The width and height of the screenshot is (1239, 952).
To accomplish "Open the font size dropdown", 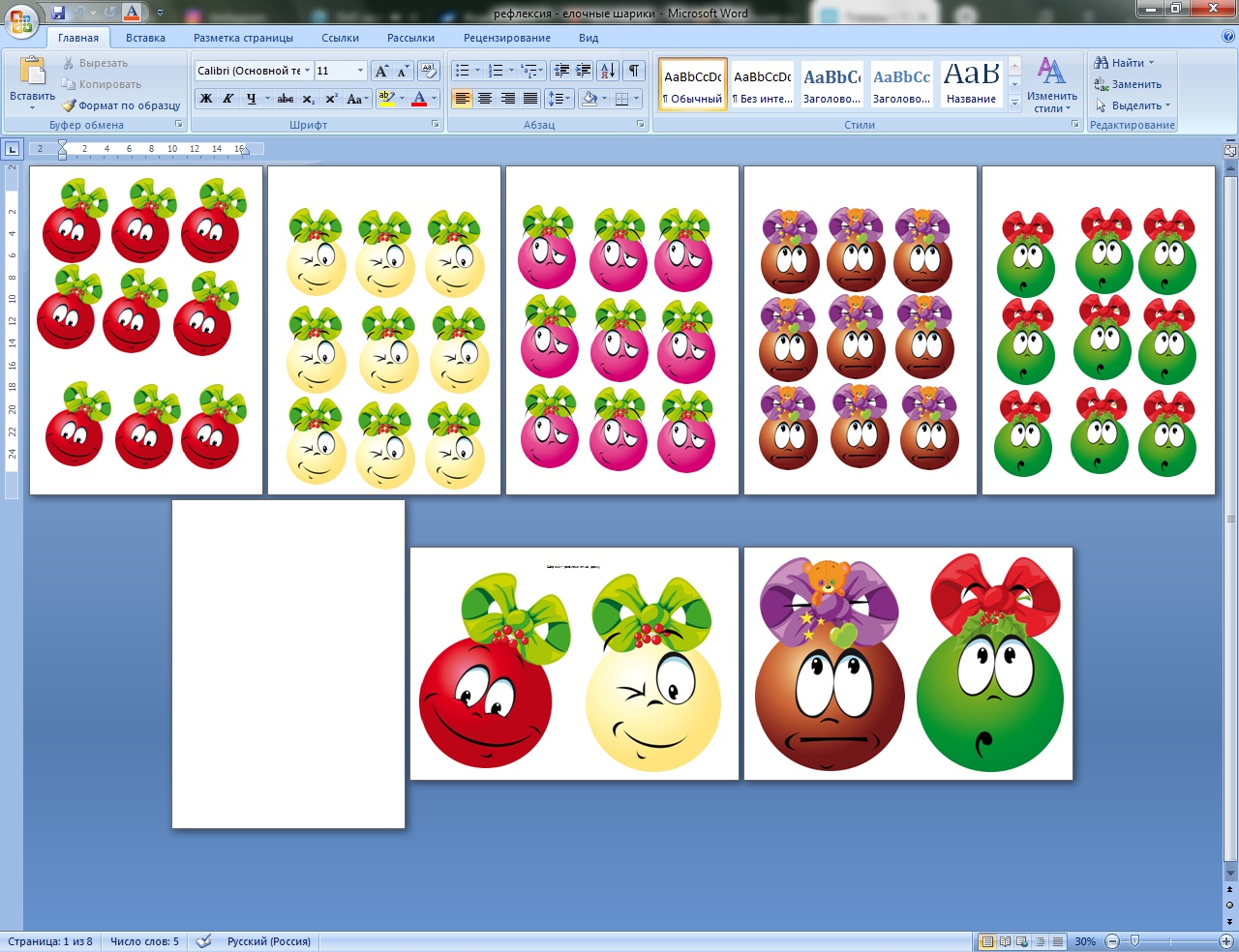I will tap(360, 71).
